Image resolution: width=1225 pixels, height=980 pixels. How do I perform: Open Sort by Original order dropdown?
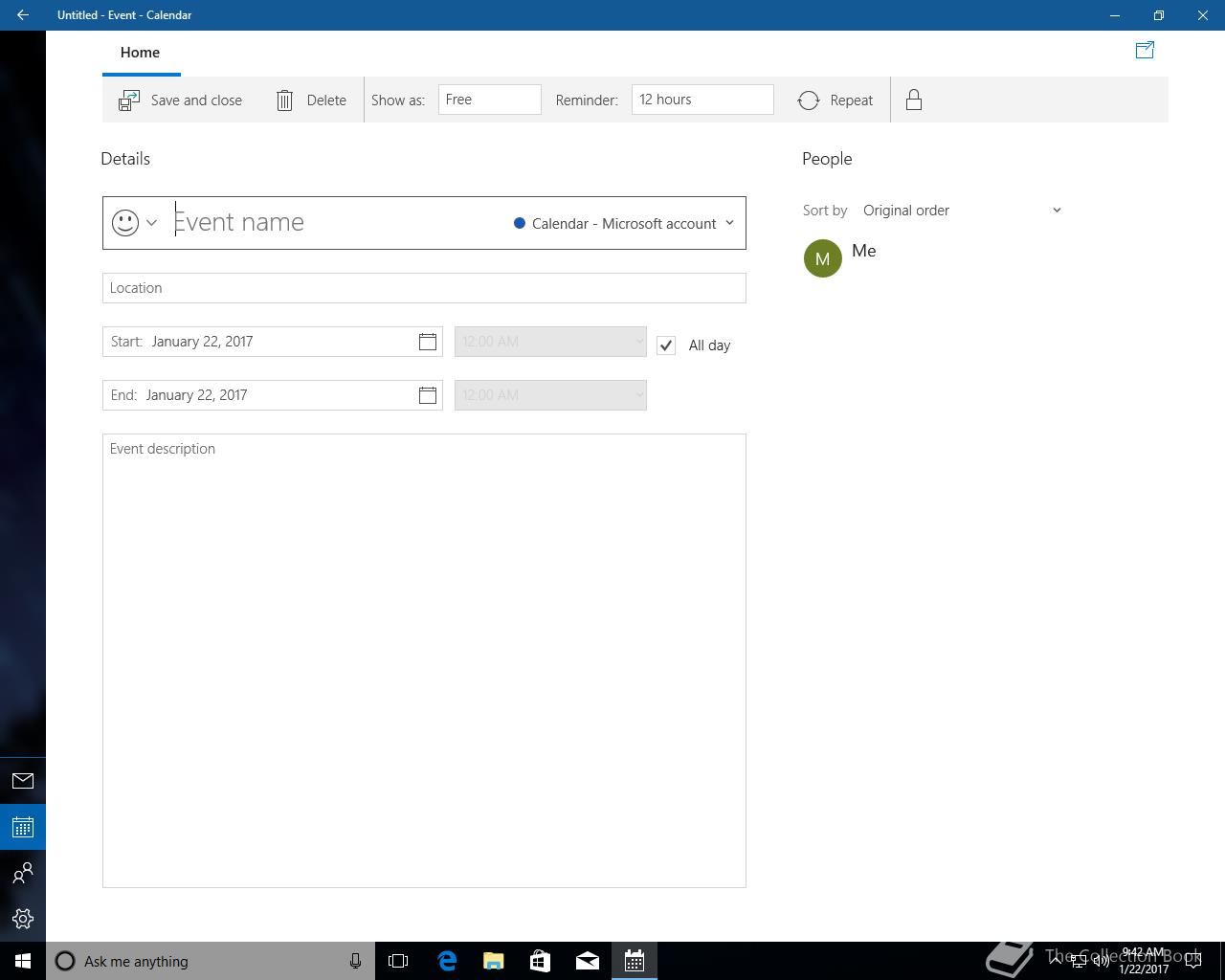point(961,211)
